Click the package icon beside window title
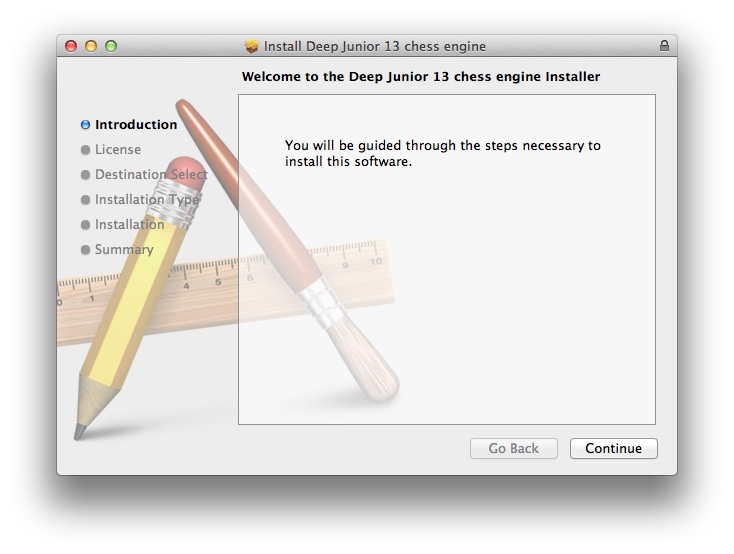 click(251, 46)
